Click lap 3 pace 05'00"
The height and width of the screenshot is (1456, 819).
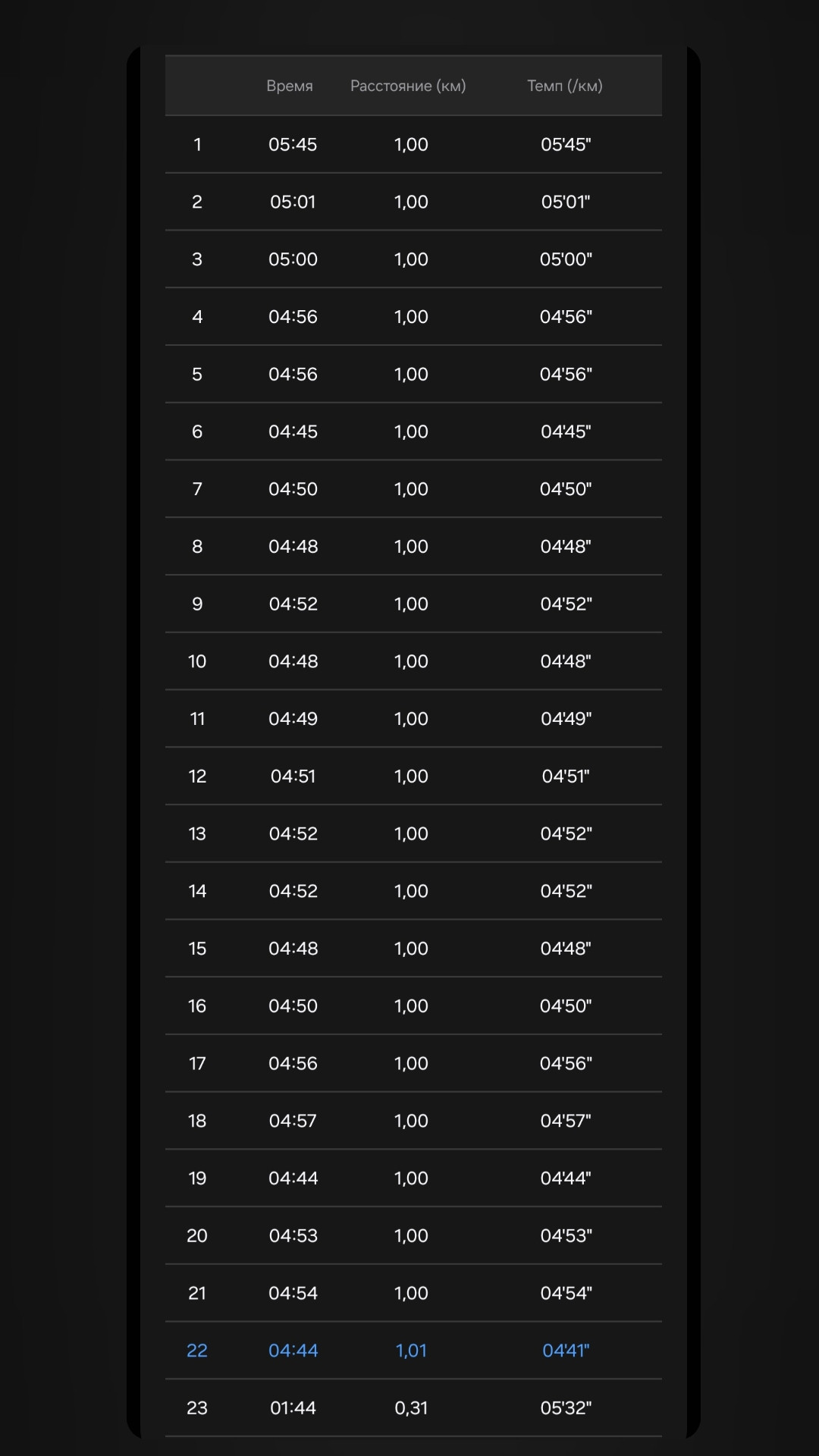coord(566,259)
